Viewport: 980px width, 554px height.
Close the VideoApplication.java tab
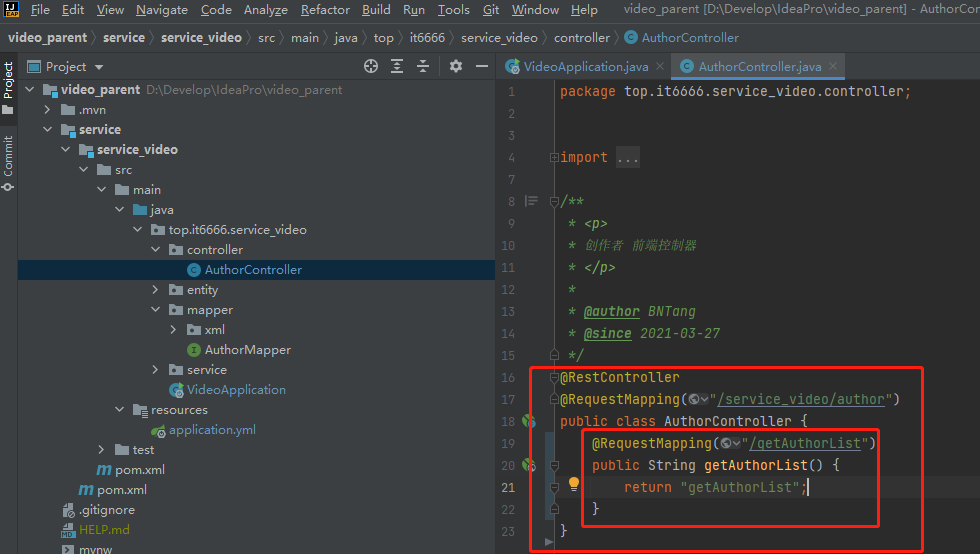(x=660, y=66)
